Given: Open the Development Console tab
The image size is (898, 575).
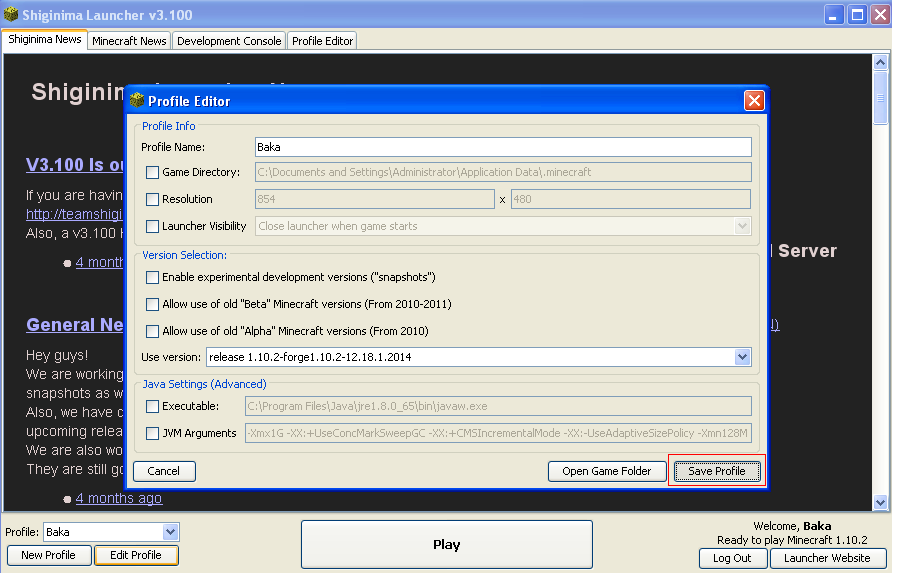Looking at the screenshot, I should pyautogui.click(x=230, y=41).
